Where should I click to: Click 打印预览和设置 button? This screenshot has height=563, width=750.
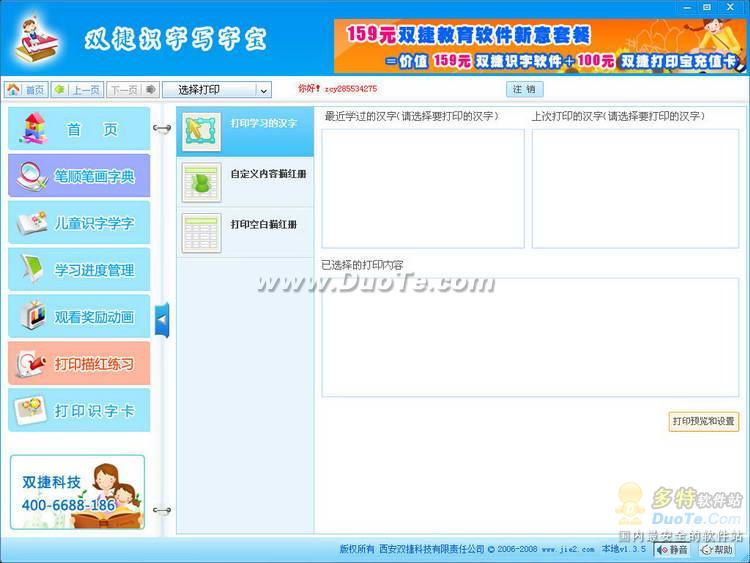tap(704, 421)
